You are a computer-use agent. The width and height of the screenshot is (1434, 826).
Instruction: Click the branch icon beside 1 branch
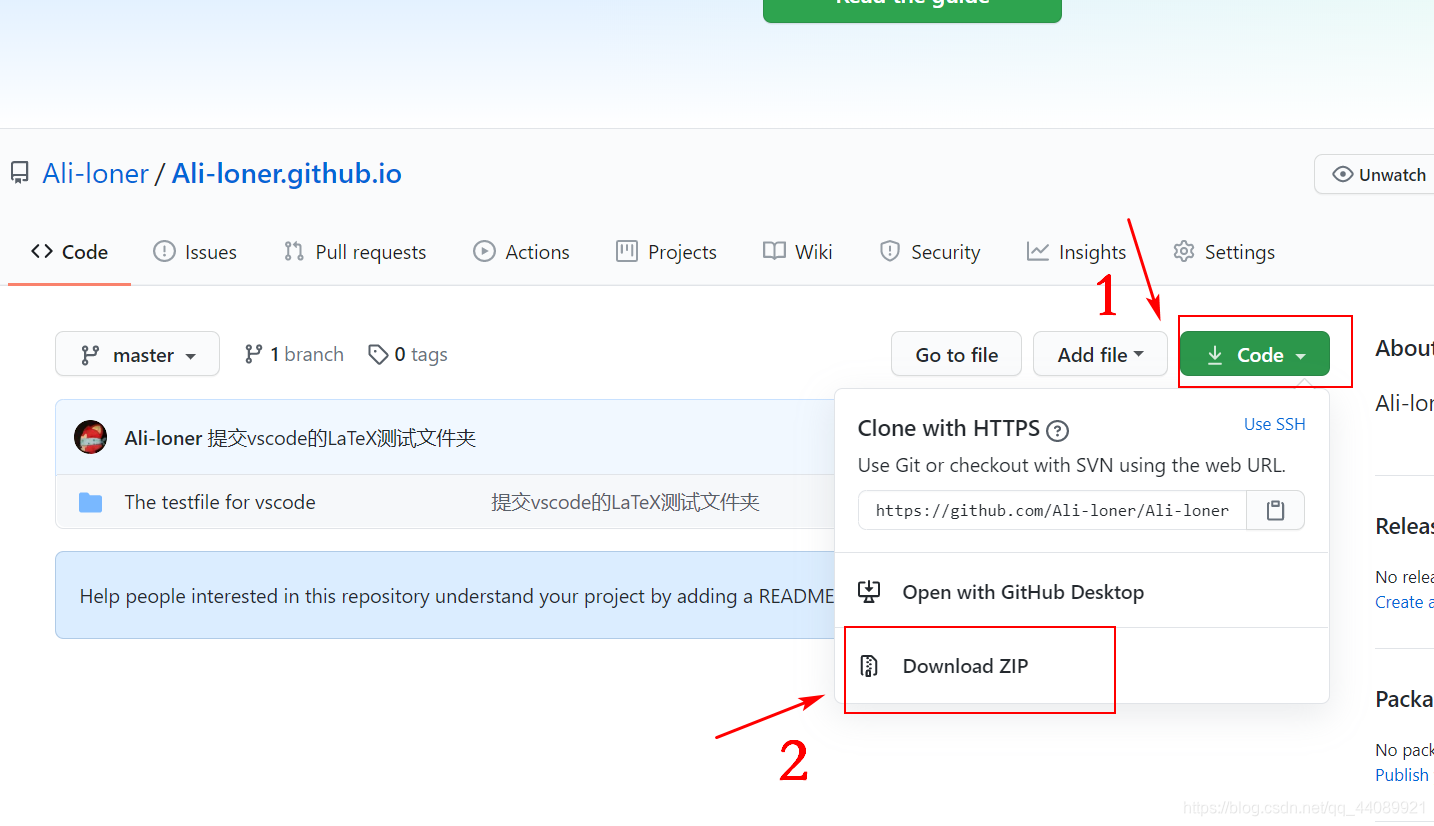pos(254,354)
